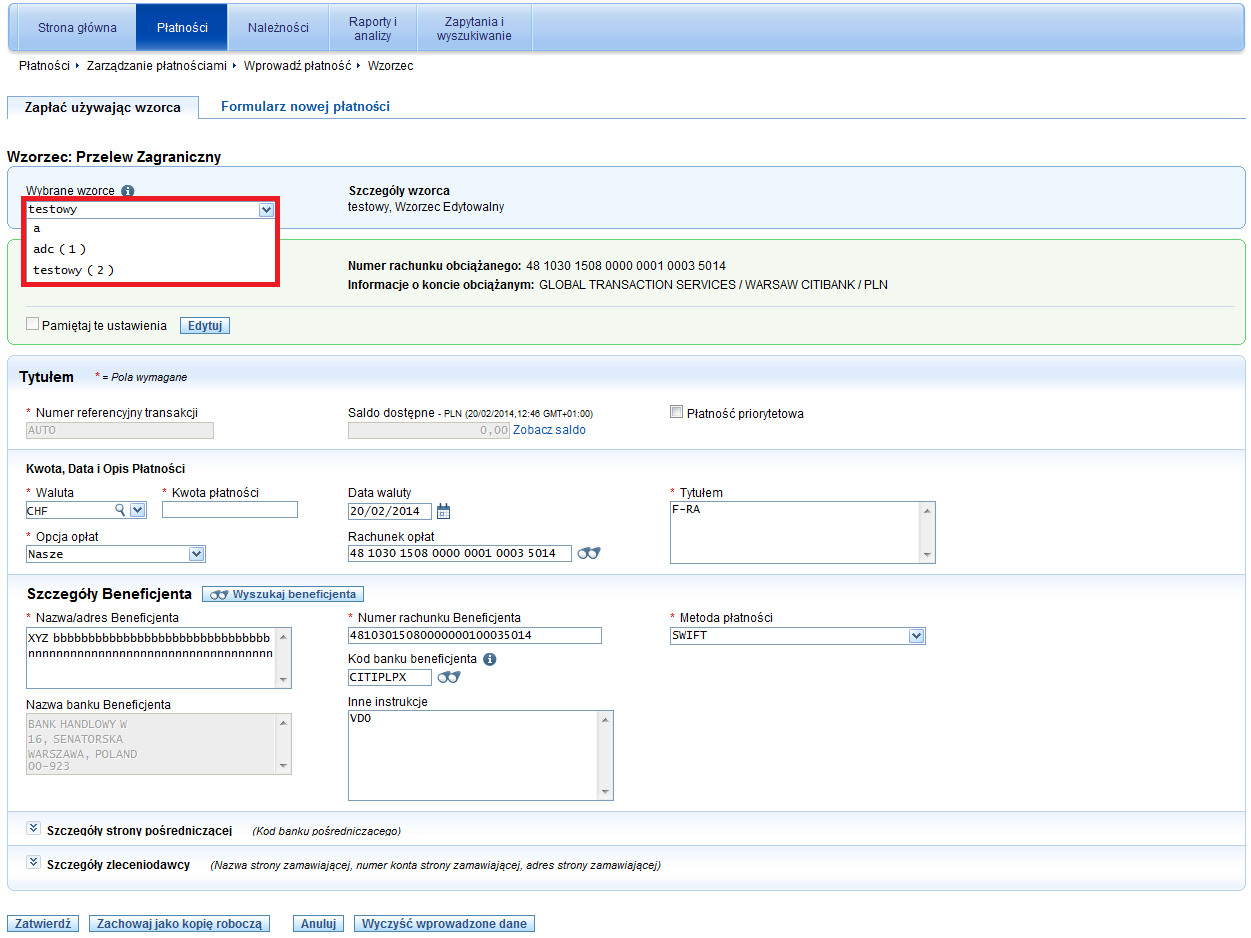1251x938 pixels.
Task: Expand Szczegóły strony pośredniczącej section
Action: [x=33, y=828]
